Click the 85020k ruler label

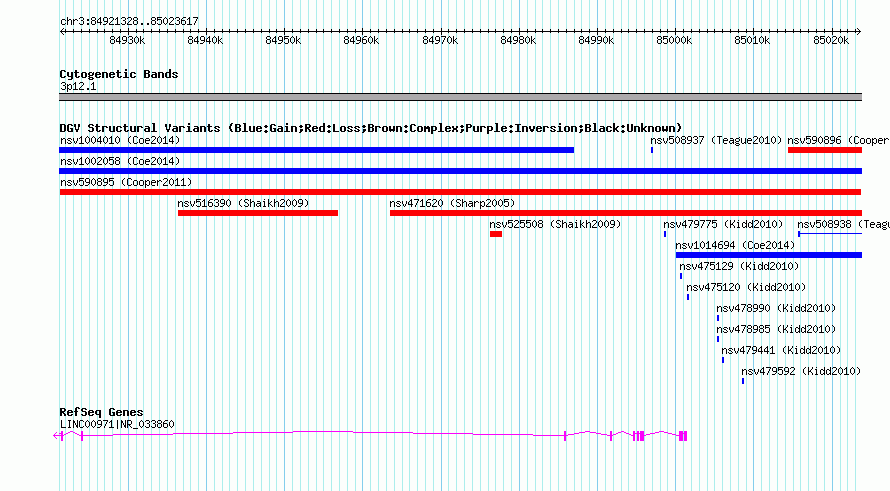pos(831,40)
